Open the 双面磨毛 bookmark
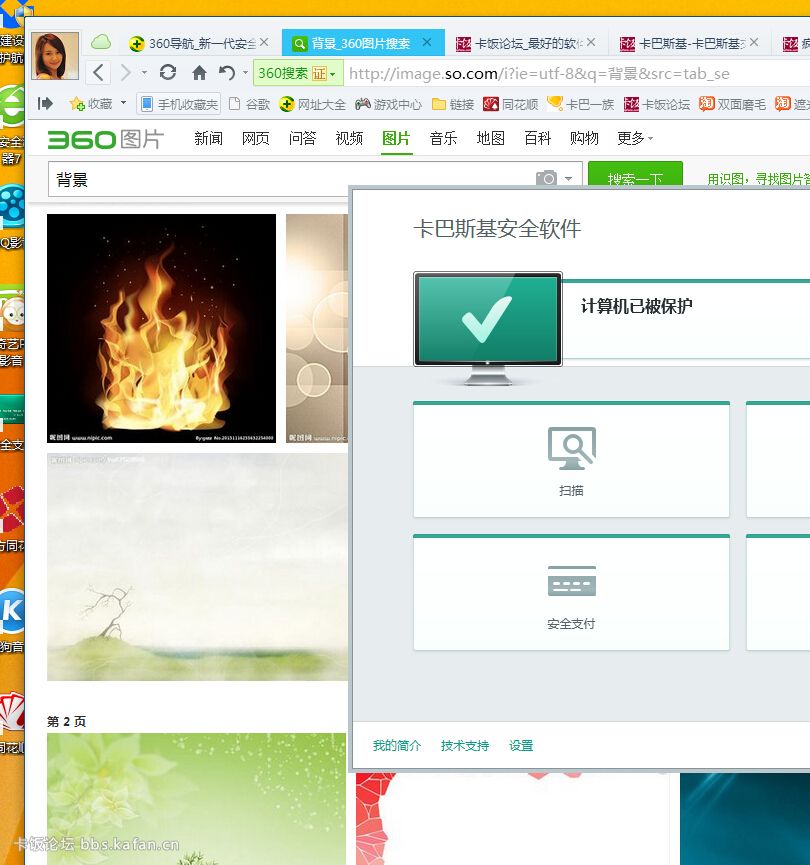The image size is (810, 865). tap(732, 104)
